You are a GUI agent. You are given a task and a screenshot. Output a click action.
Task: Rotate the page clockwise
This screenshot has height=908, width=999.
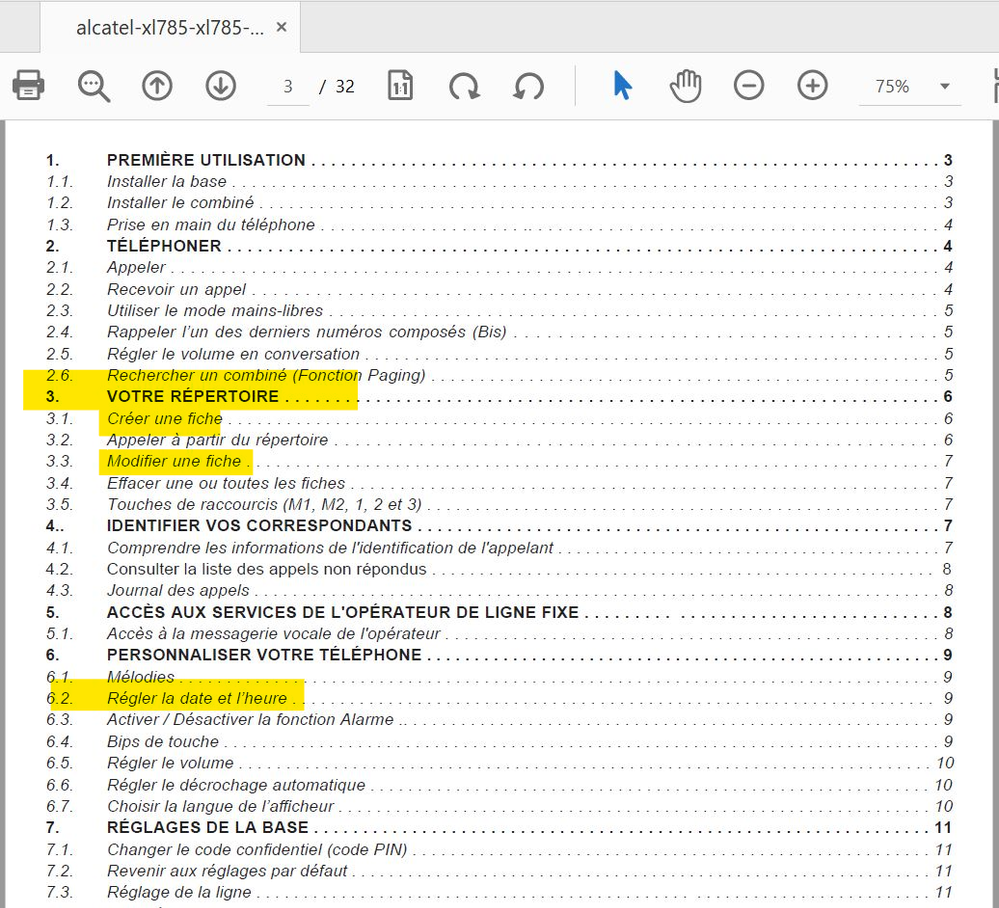click(x=464, y=86)
